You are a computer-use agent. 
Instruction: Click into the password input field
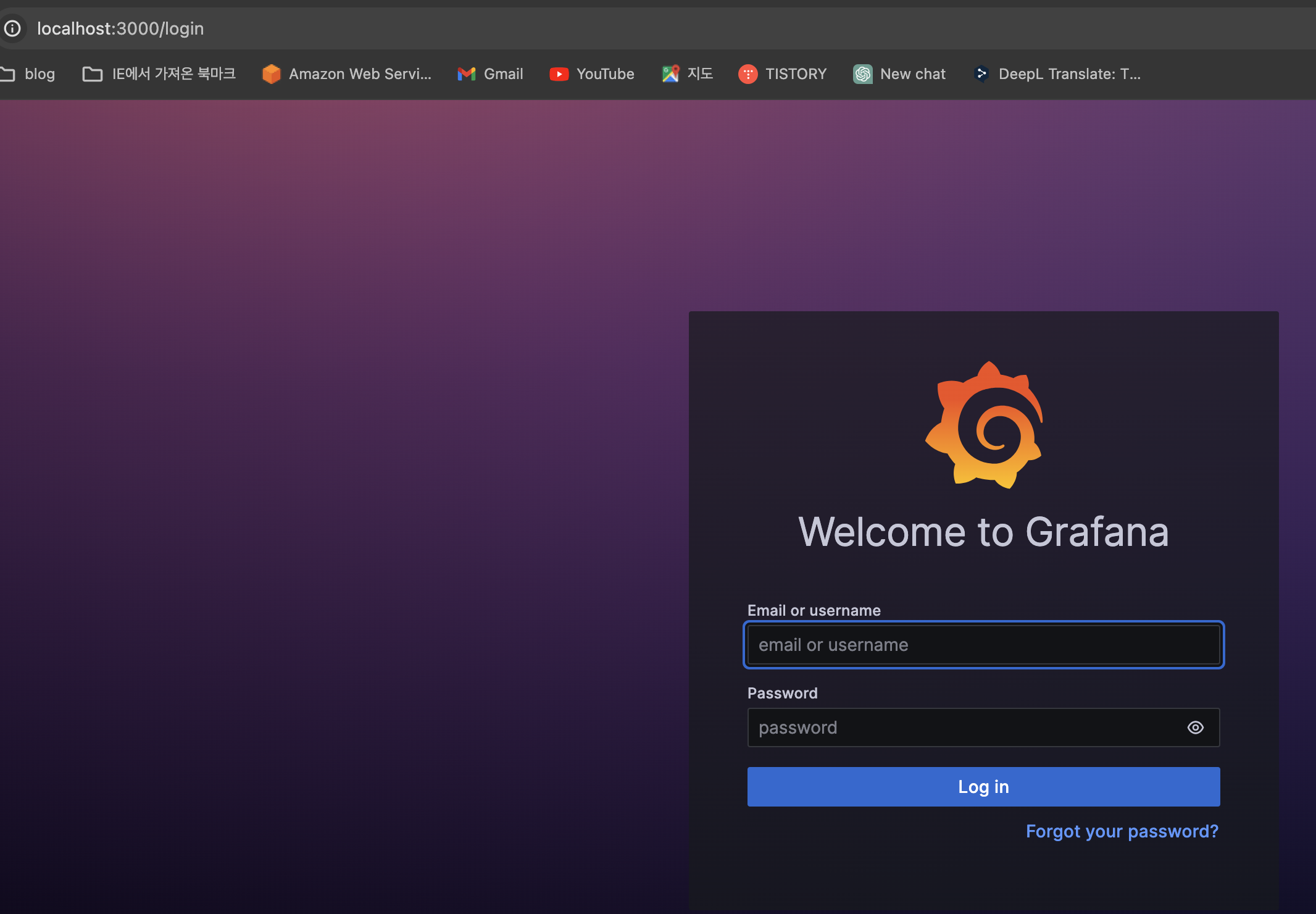[x=963, y=727]
